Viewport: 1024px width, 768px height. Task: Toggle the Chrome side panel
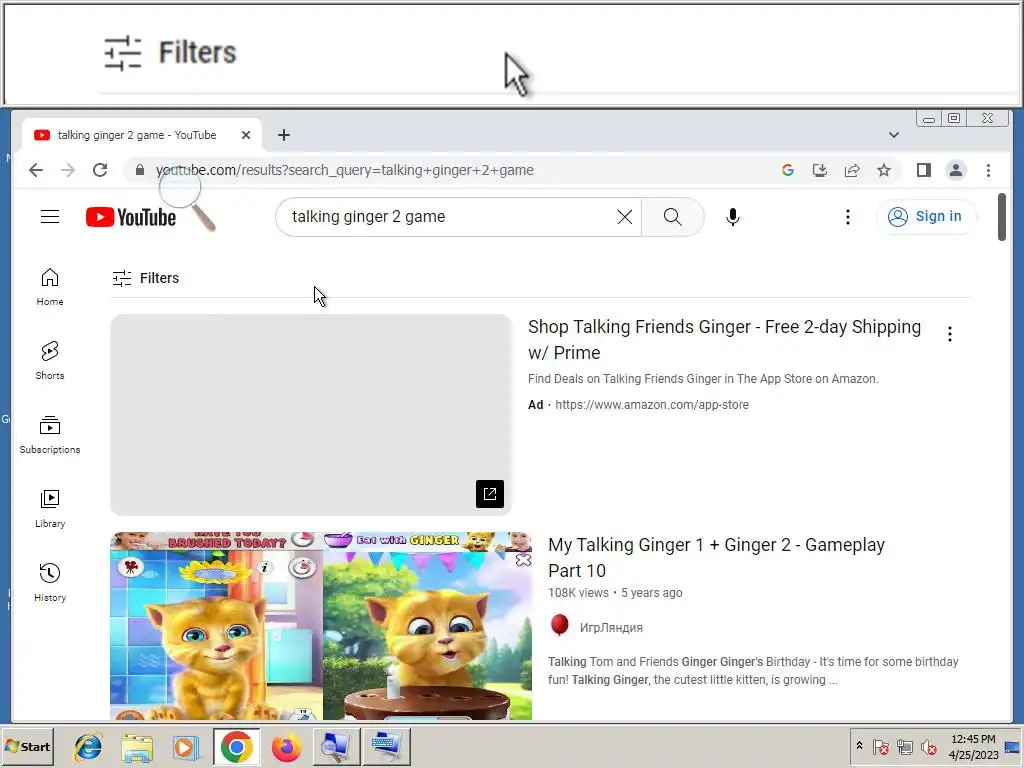click(923, 170)
